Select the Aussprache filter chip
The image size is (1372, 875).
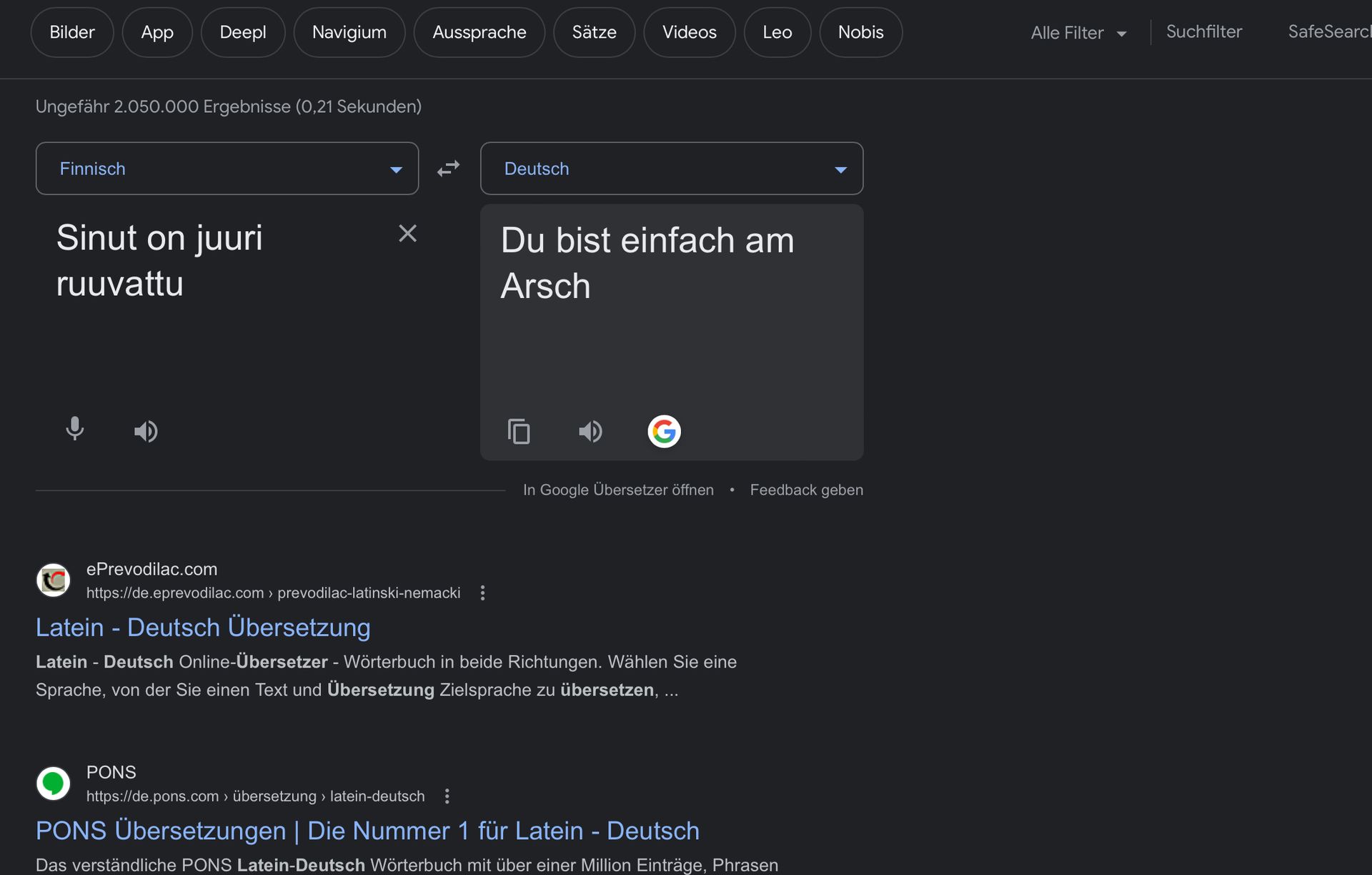479,32
